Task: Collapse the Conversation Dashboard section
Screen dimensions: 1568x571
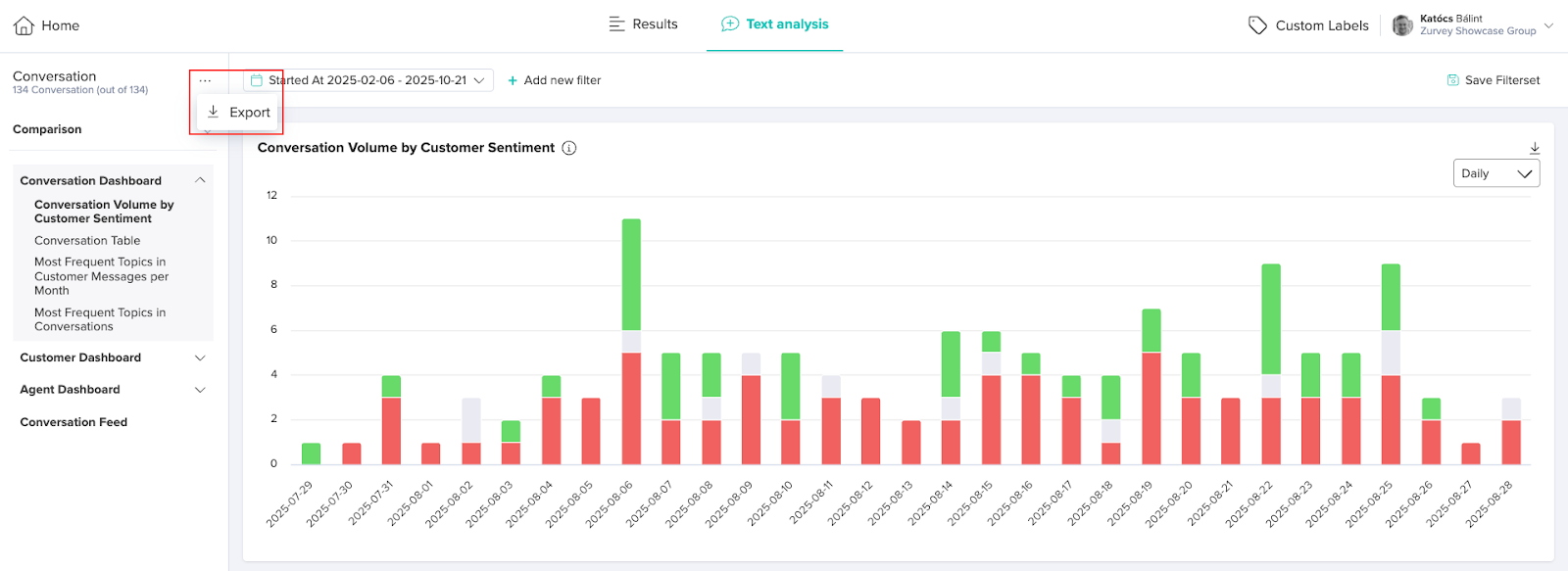Action: coord(200,180)
